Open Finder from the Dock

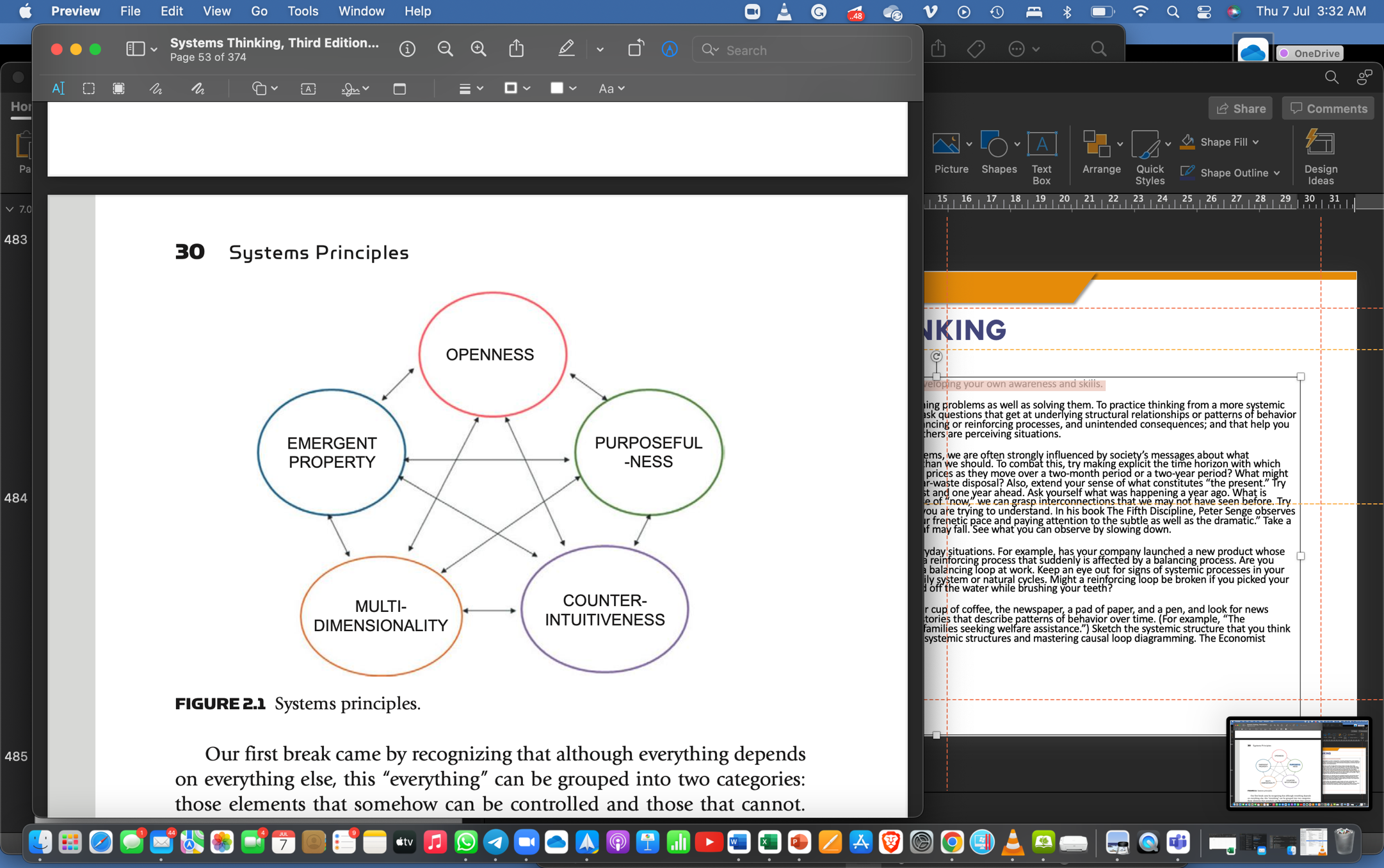click(40, 842)
